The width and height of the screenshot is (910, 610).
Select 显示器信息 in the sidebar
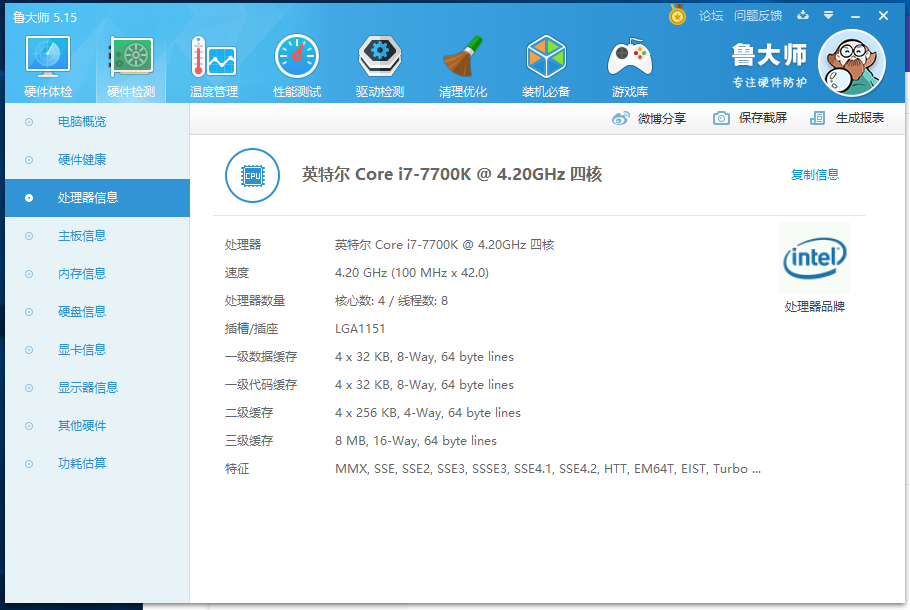tap(98, 388)
